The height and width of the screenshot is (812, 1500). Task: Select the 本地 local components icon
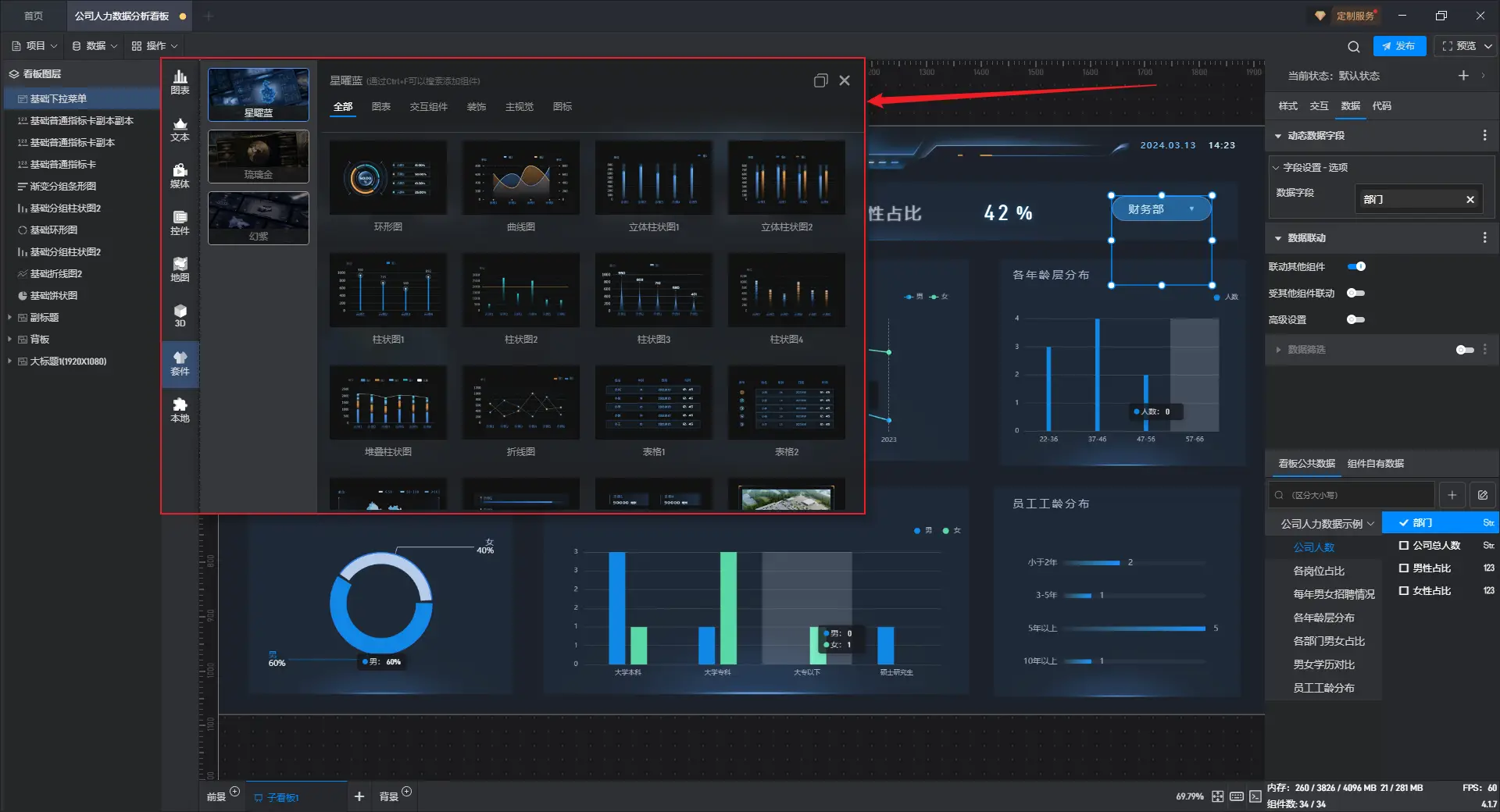180,409
